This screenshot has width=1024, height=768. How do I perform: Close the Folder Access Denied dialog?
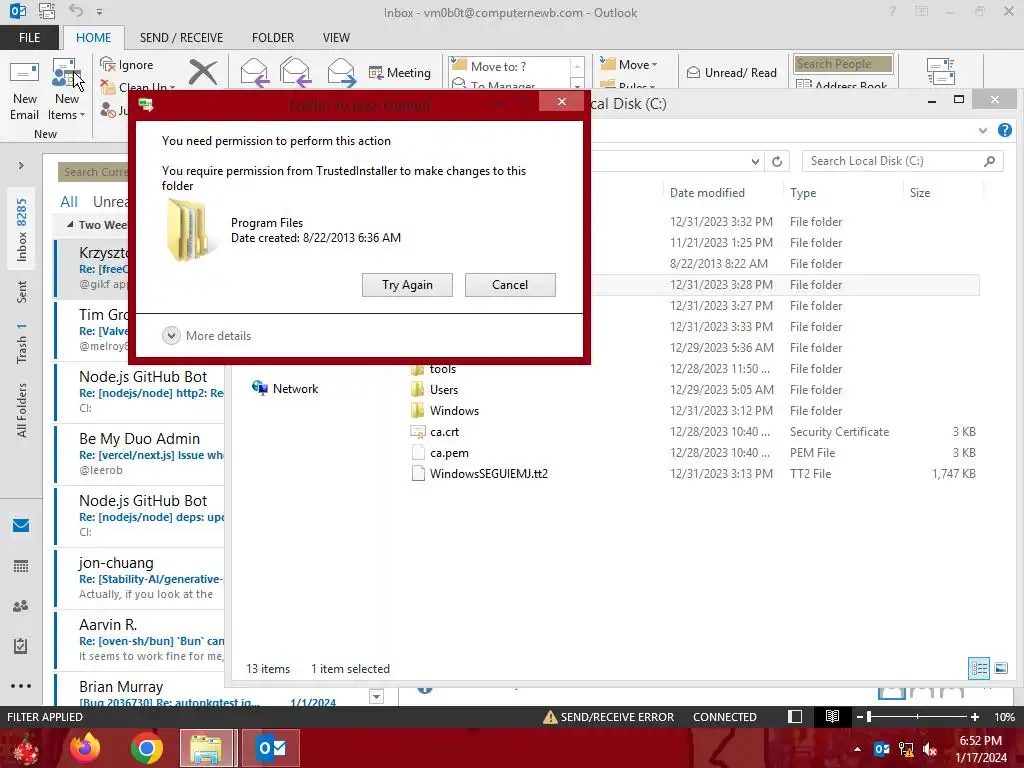[562, 102]
